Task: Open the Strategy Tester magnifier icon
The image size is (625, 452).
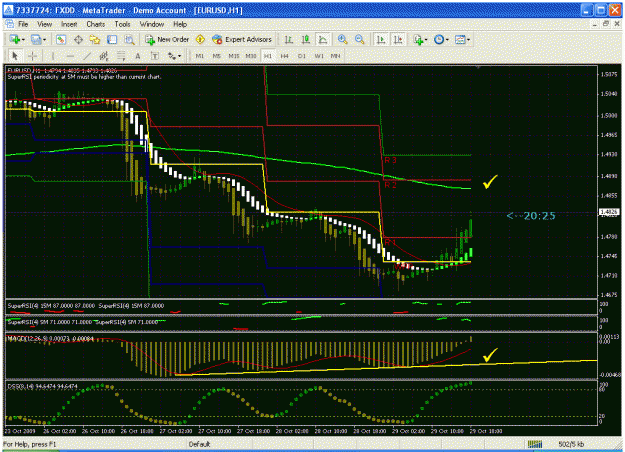Action: tap(129, 39)
